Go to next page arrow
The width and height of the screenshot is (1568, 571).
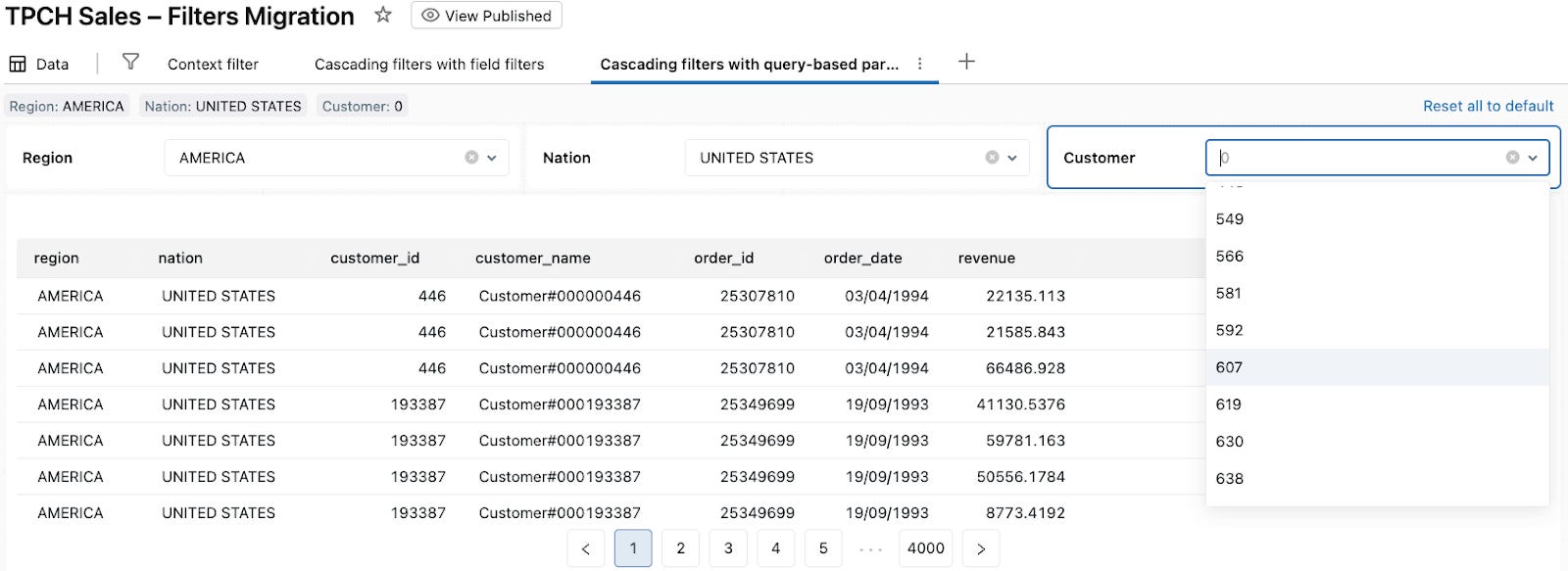(x=981, y=548)
